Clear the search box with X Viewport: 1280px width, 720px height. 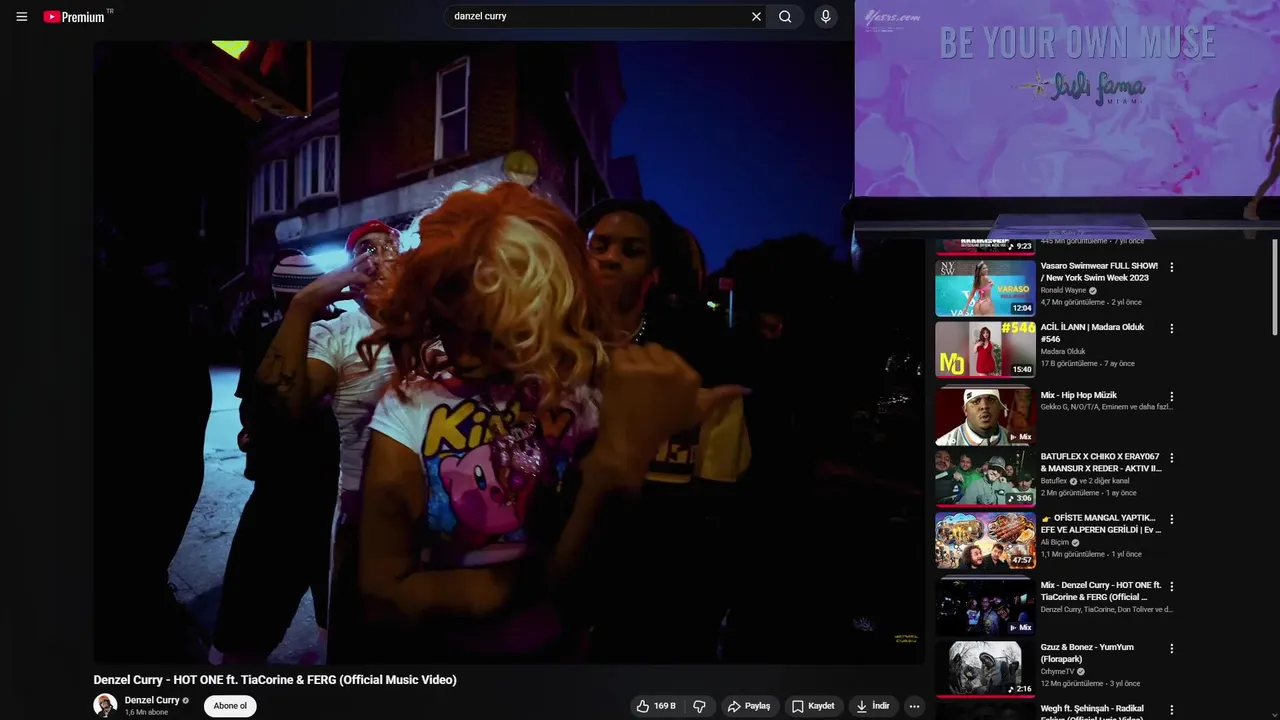point(756,16)
